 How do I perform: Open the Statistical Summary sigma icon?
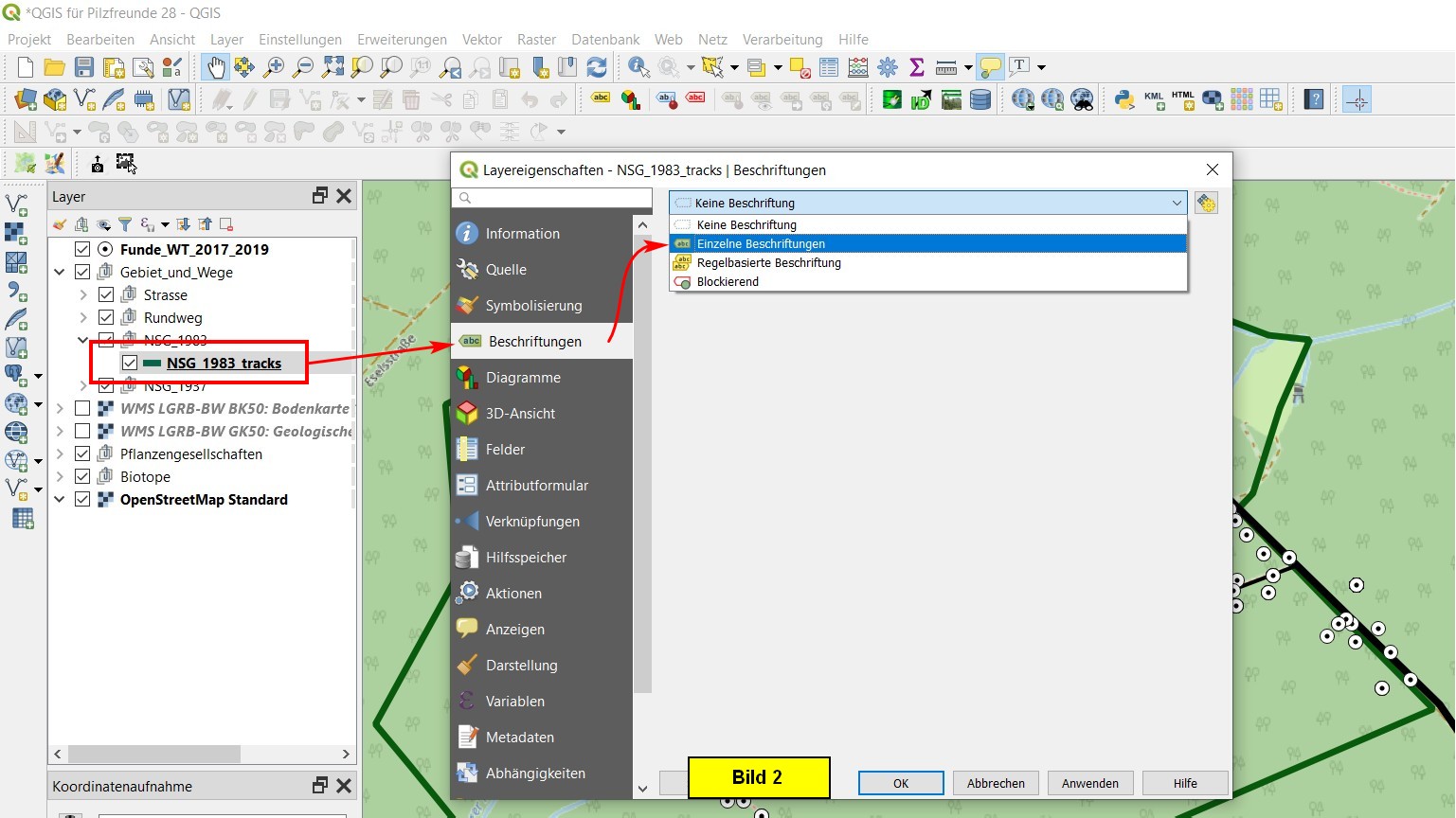click(916, 67)
